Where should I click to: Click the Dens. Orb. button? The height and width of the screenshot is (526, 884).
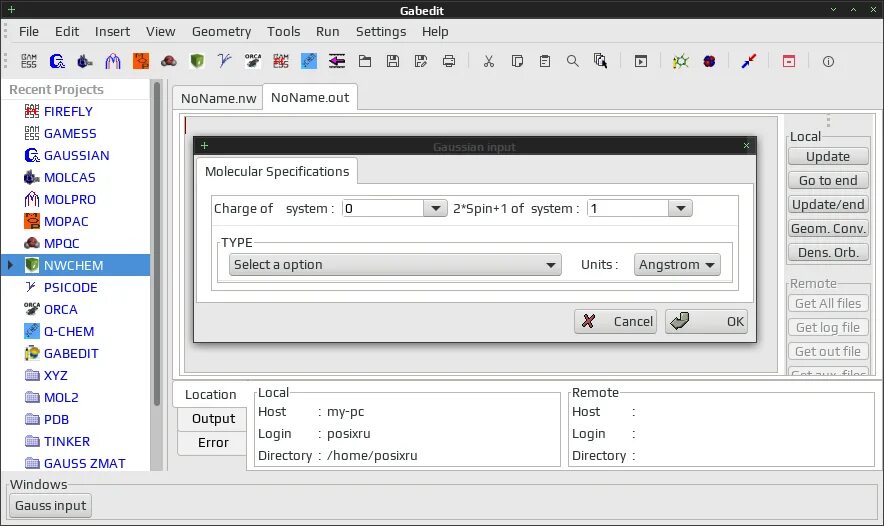coord(828,253)
